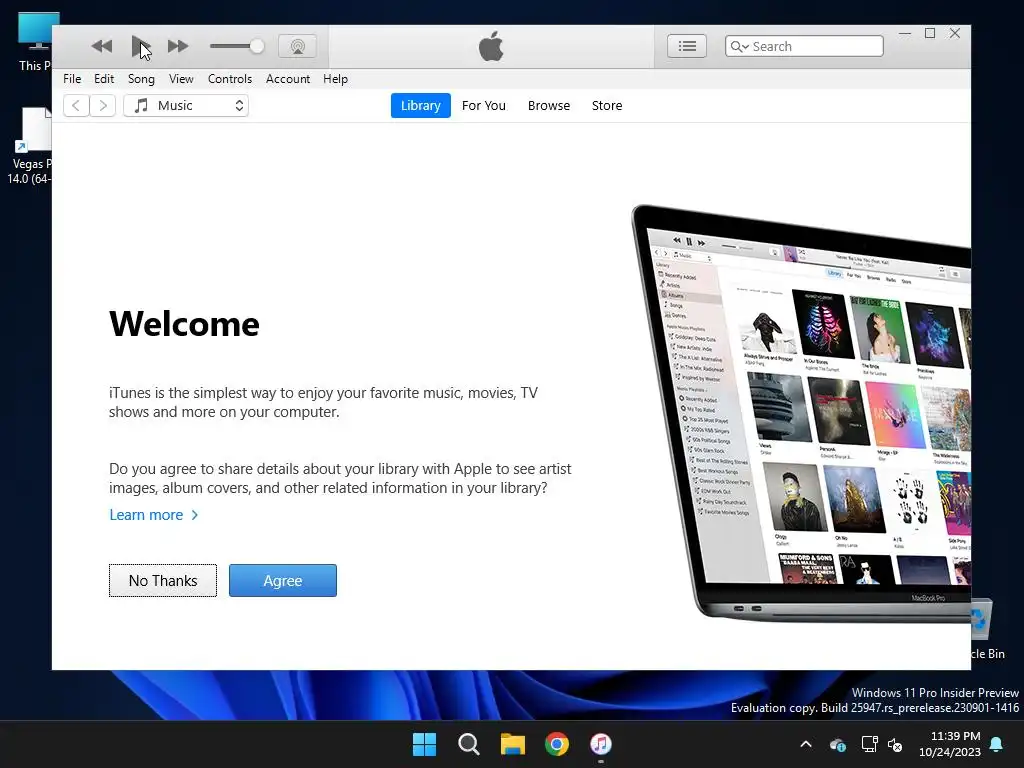Open the Help menu

336,79
